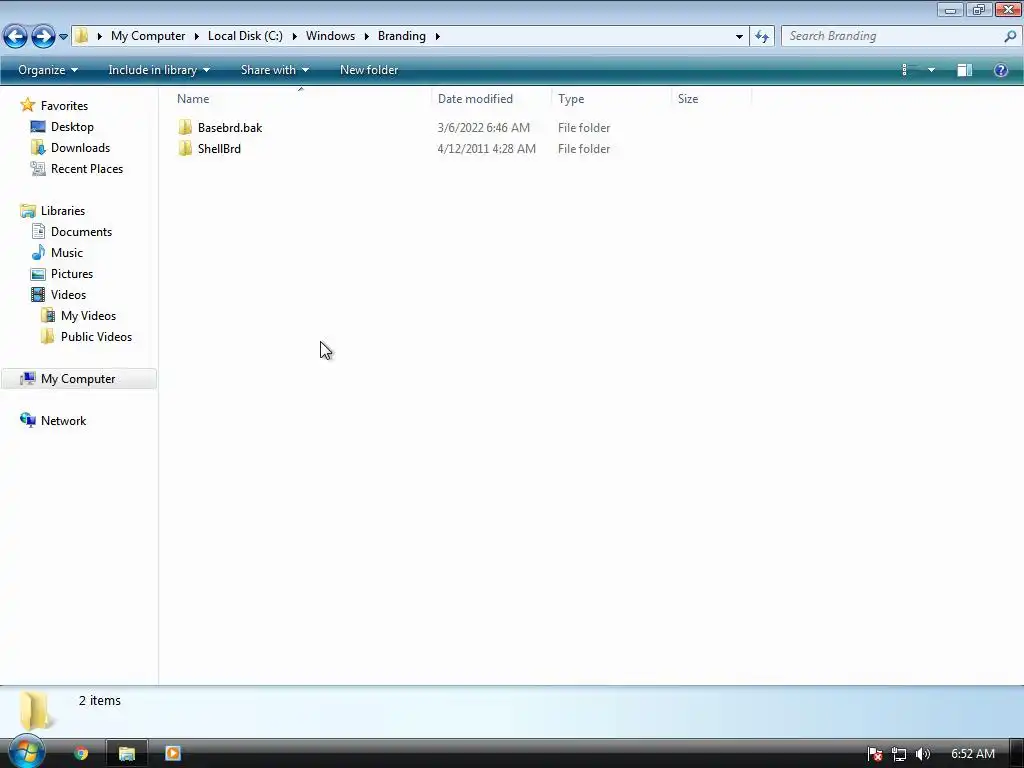Screen dimensions: 1024x768
Task: Click the folder icon in the address bar
Action: (81, 36)
